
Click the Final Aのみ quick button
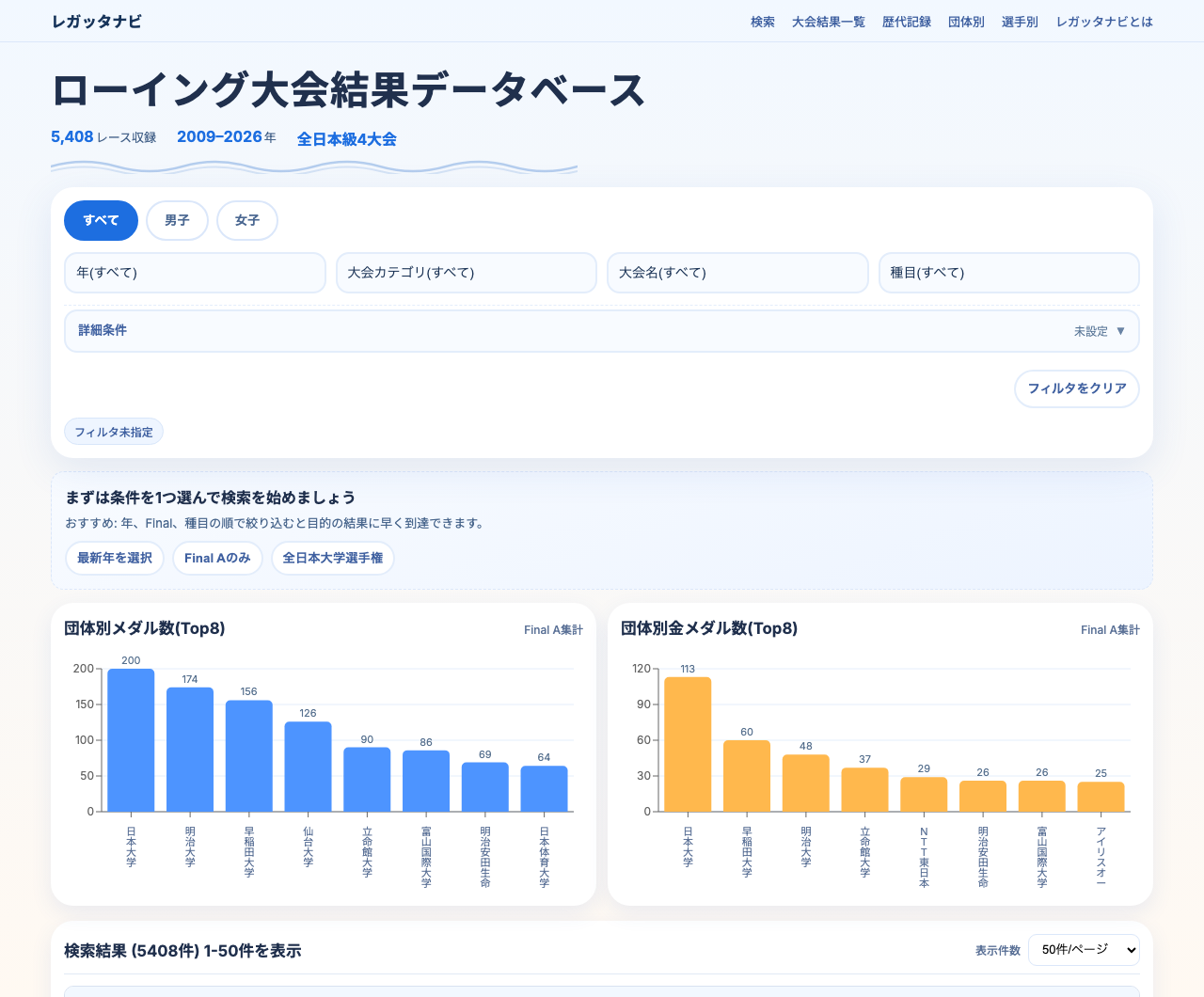click(x=217, y=558)
